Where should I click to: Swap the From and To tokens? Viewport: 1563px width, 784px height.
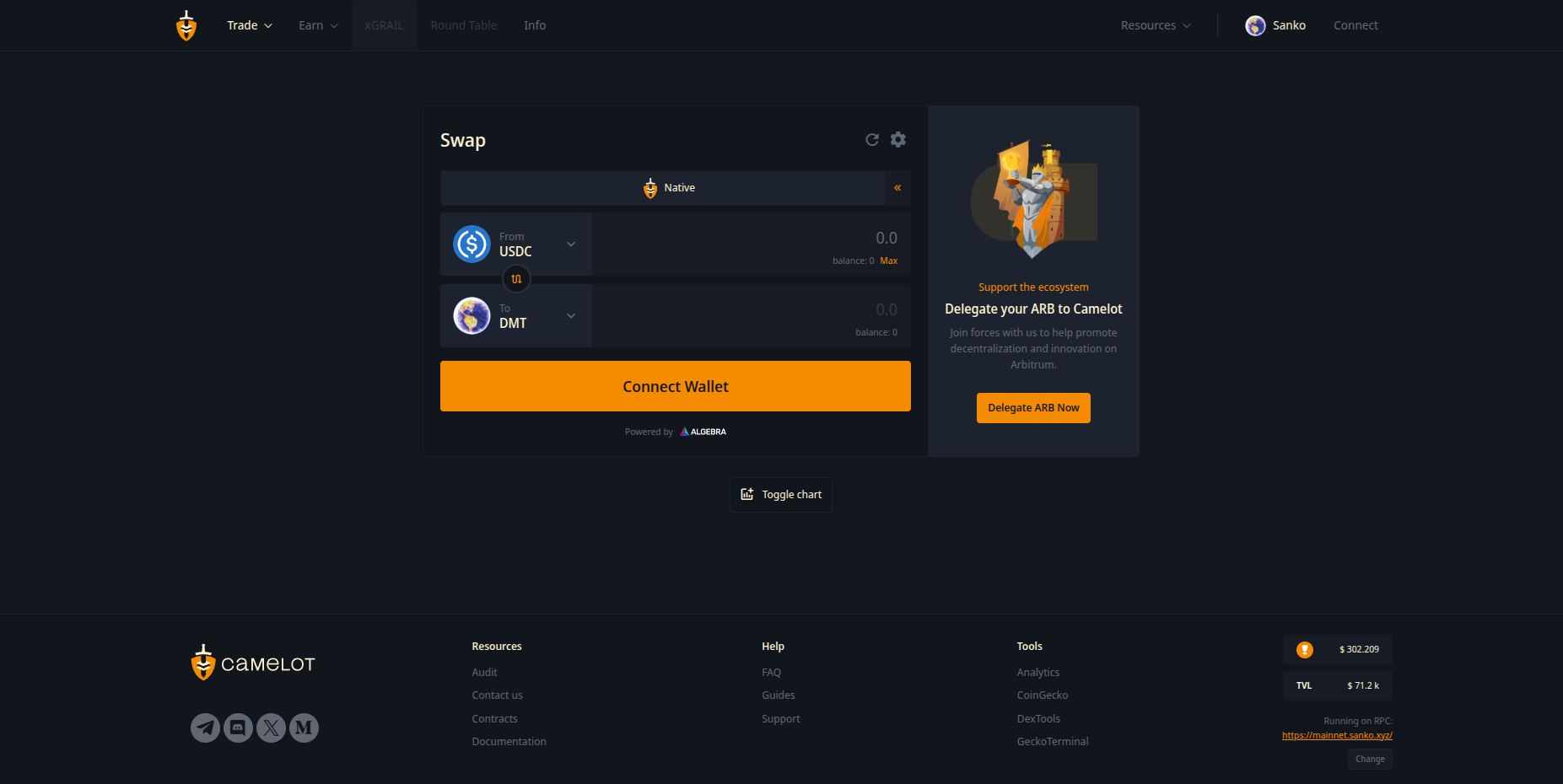click(516, 279)
